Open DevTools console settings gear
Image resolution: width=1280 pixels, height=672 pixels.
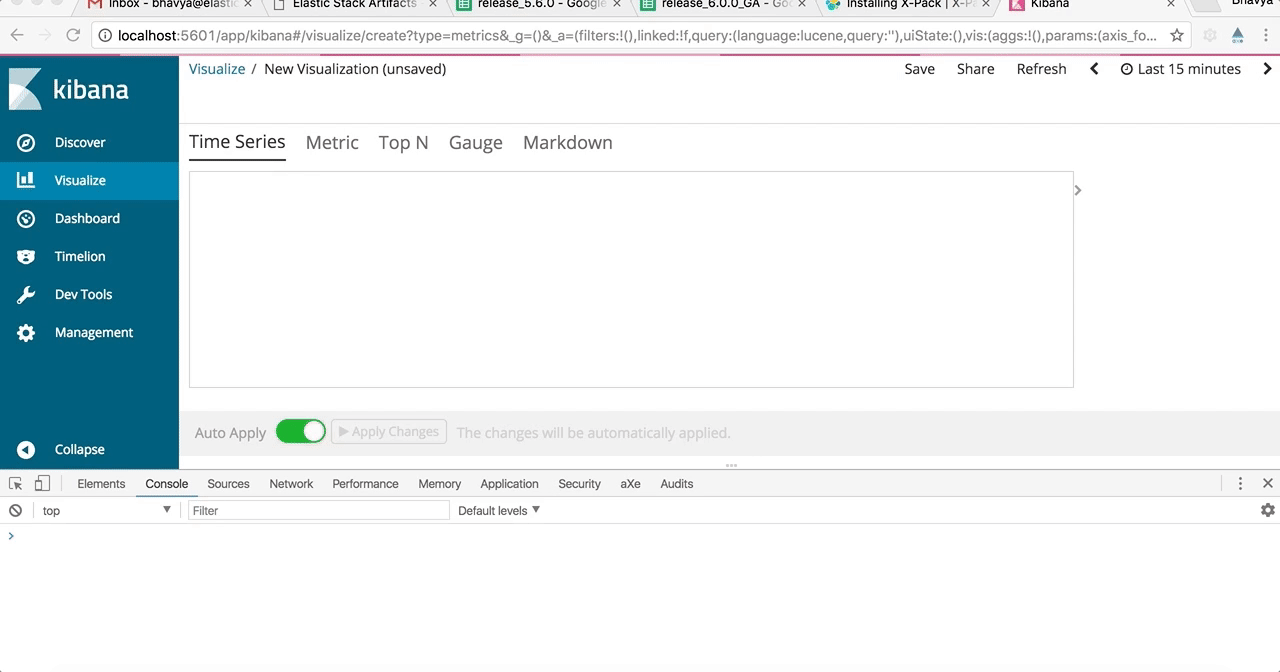(1268, 510)
